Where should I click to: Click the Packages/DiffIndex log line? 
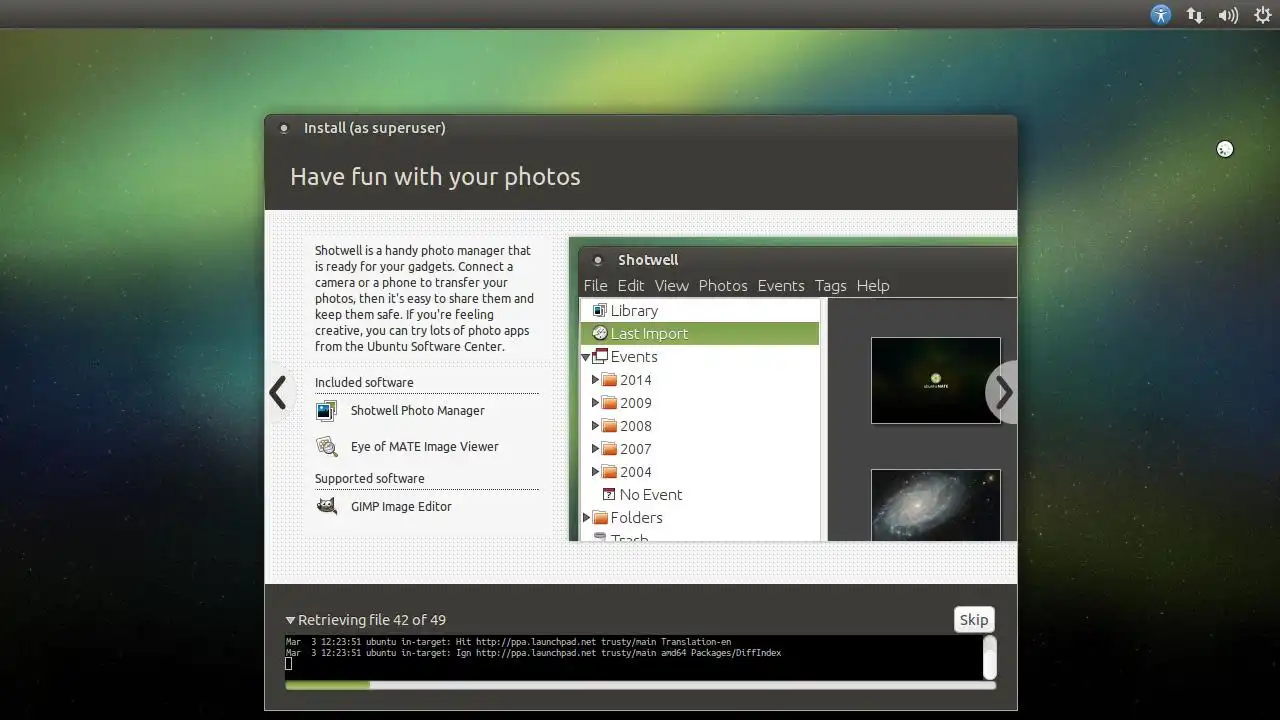click(533, 653)
